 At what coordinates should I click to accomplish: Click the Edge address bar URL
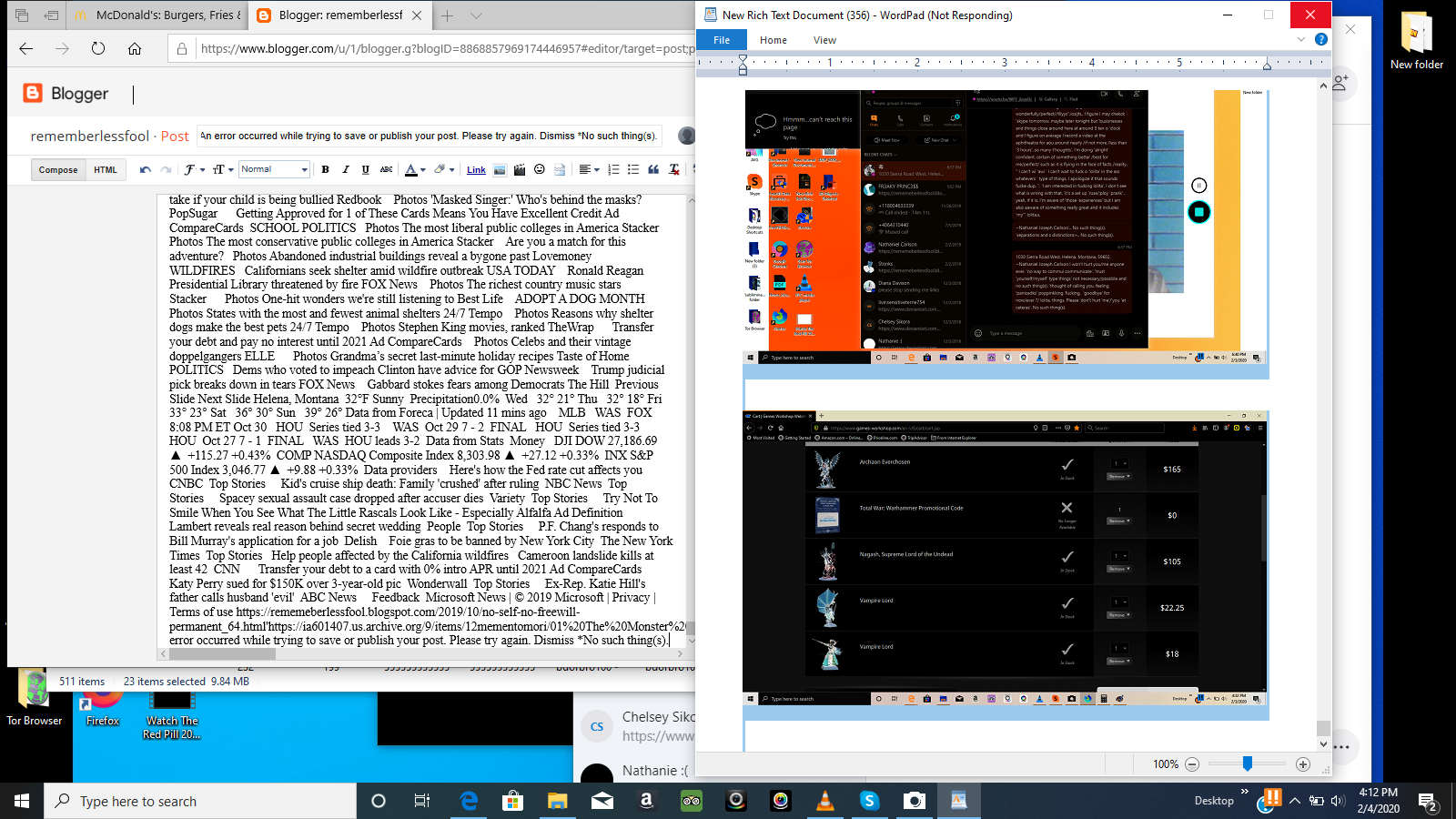point(446,49)
